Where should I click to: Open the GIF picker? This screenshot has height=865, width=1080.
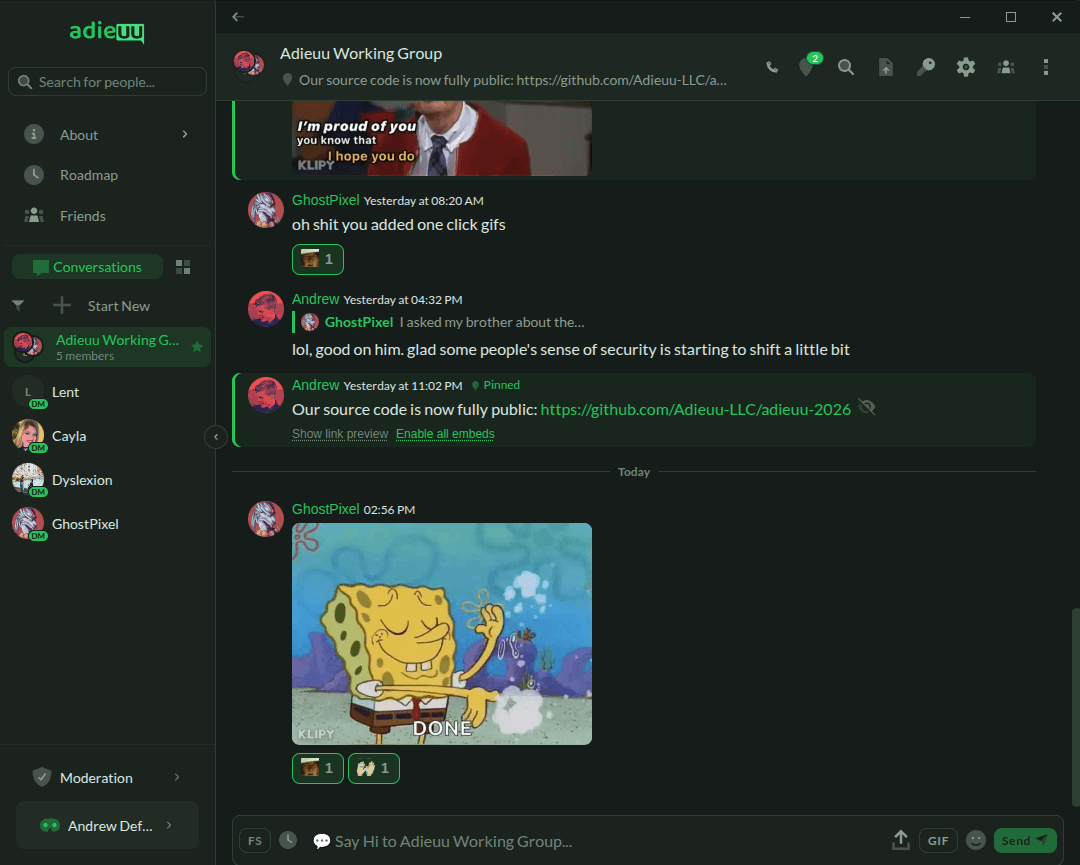[937, 841]
